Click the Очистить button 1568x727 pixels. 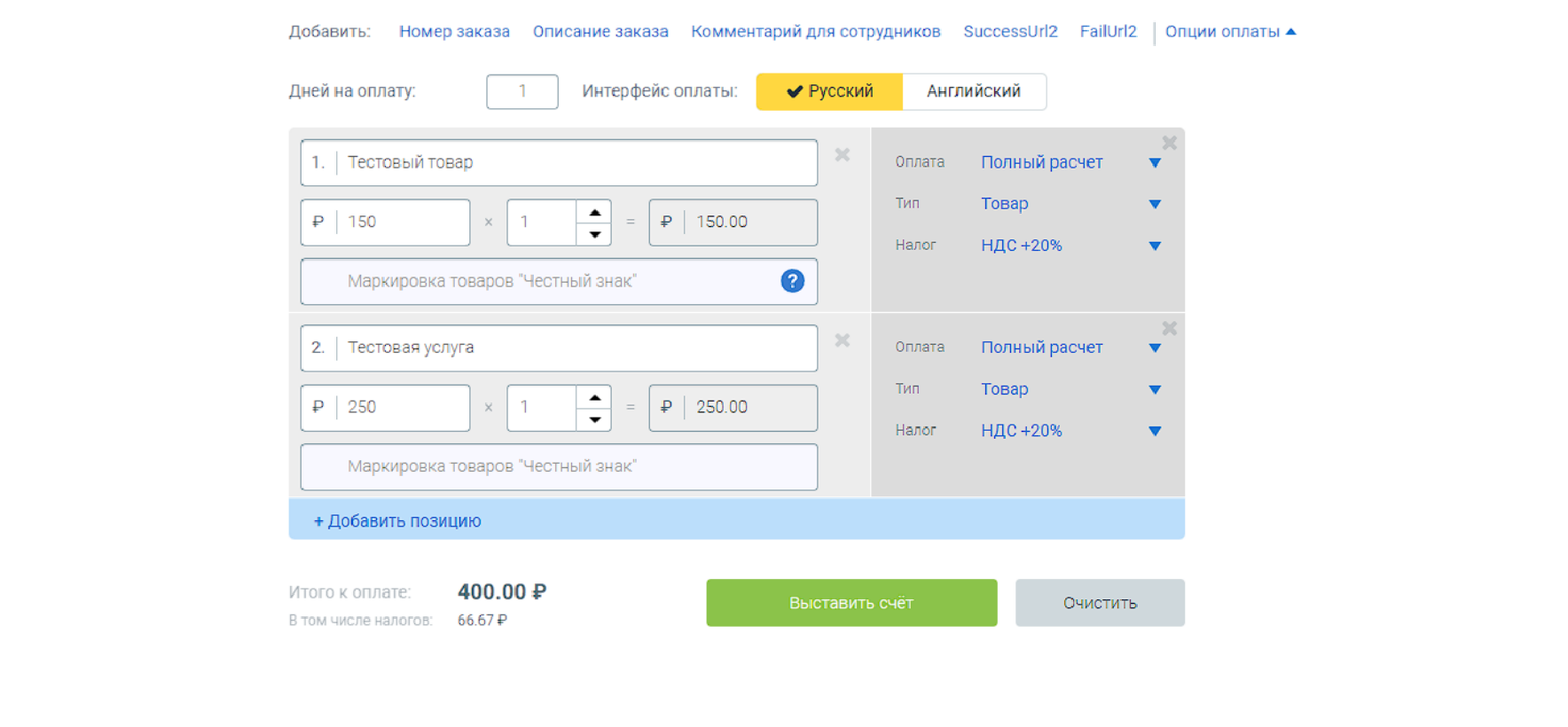[1100, 603]
